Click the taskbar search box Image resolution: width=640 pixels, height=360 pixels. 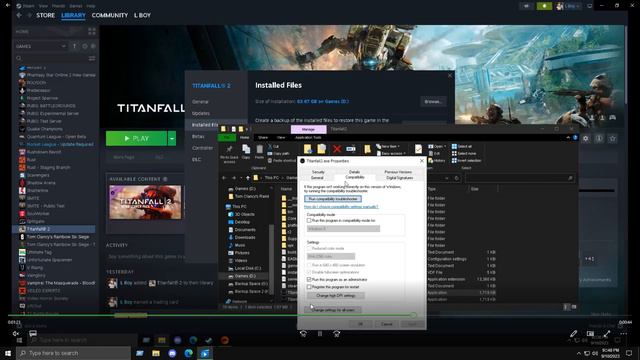[x=73, y=353]
